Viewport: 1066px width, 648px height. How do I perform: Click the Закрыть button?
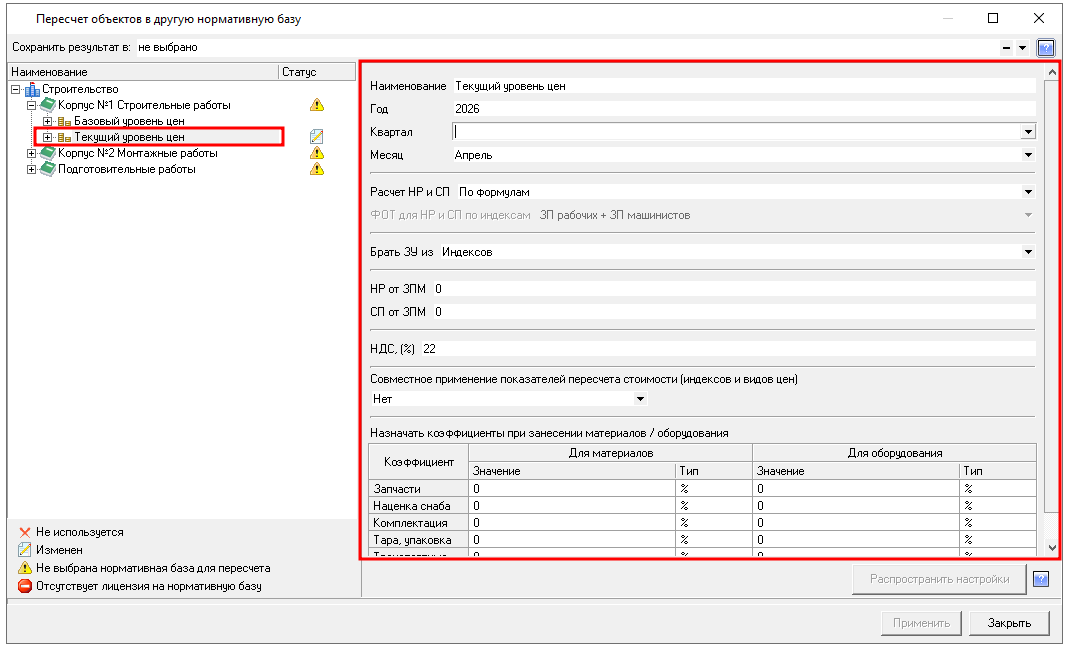tap(1009, 623)
